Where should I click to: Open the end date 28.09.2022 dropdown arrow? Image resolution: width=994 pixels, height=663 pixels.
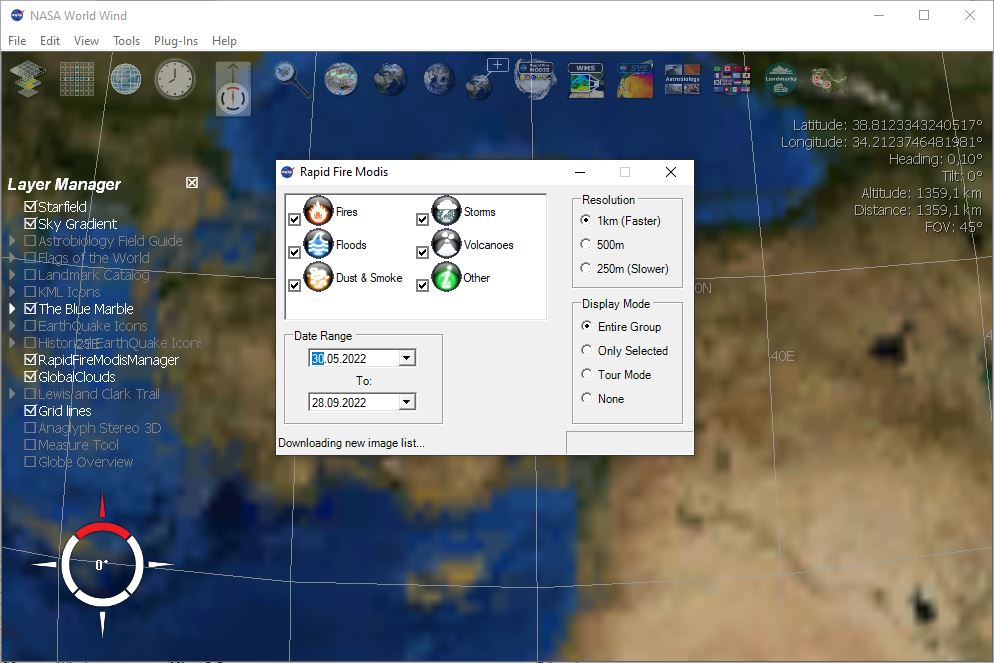407,402
